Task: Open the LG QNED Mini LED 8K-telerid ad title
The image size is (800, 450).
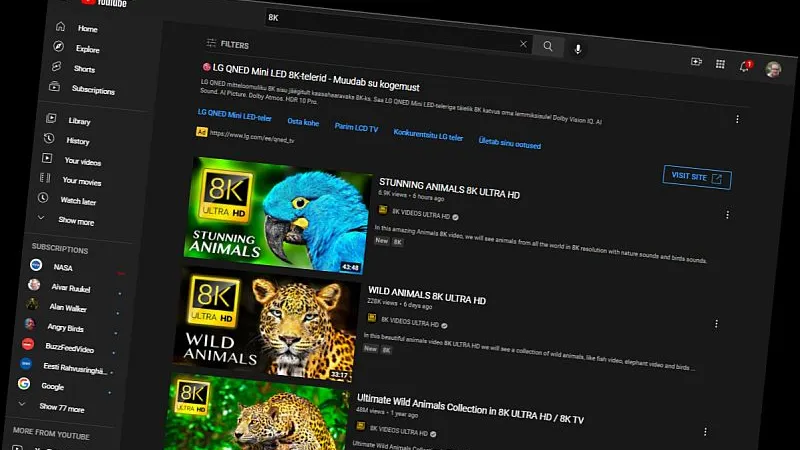Action: point(316,77)
